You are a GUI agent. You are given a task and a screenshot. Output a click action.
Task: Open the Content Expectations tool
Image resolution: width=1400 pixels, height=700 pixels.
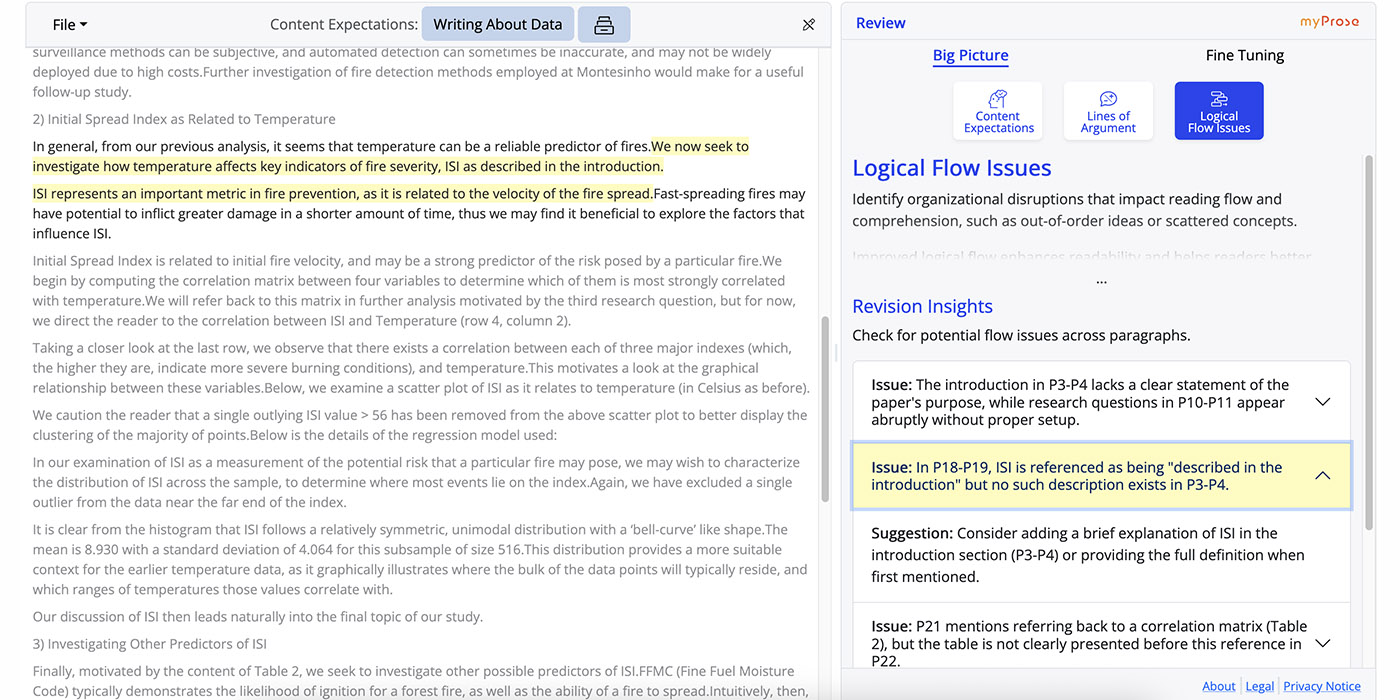click(998, 110)
